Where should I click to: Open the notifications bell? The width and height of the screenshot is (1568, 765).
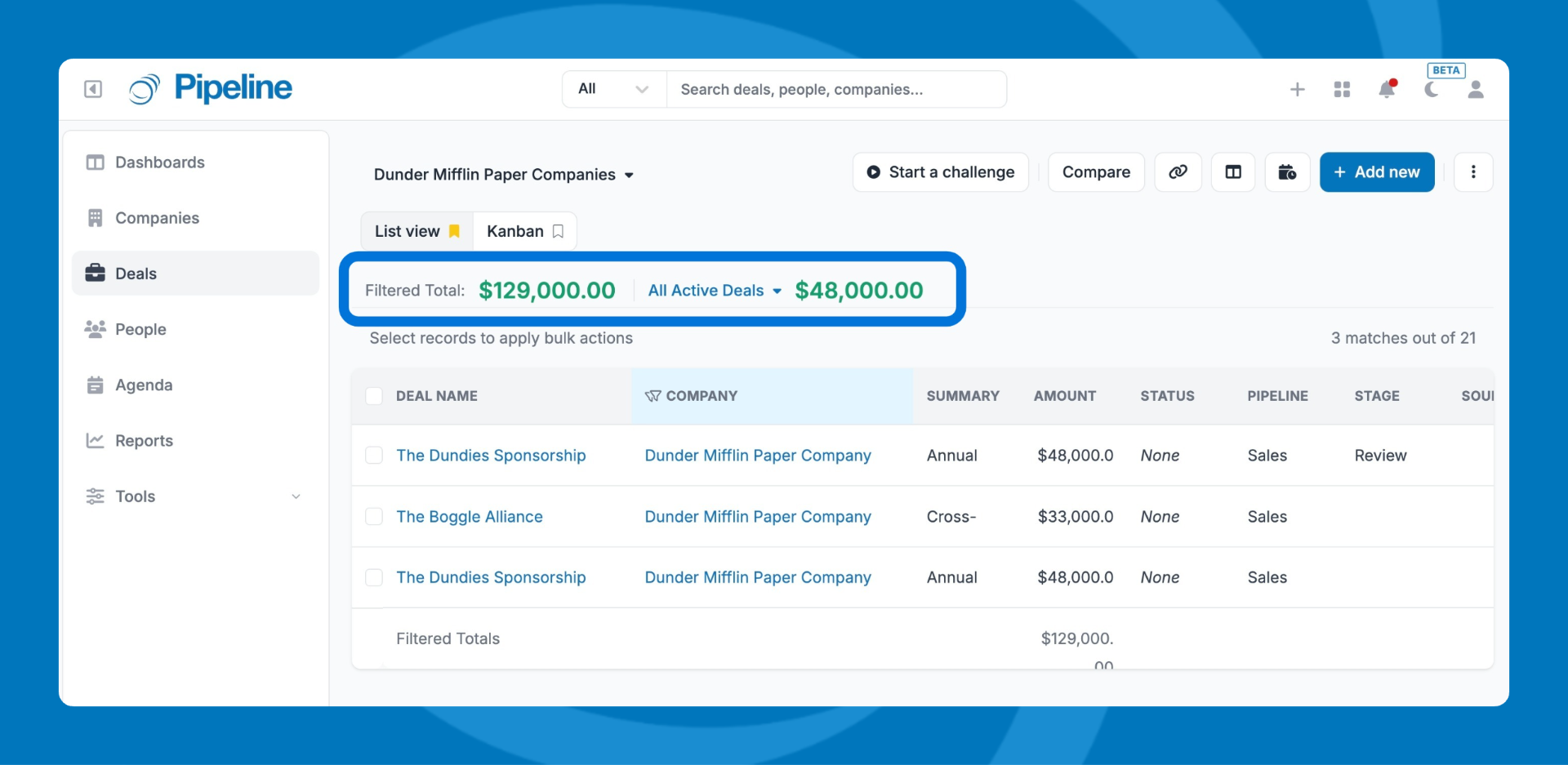1387,89
